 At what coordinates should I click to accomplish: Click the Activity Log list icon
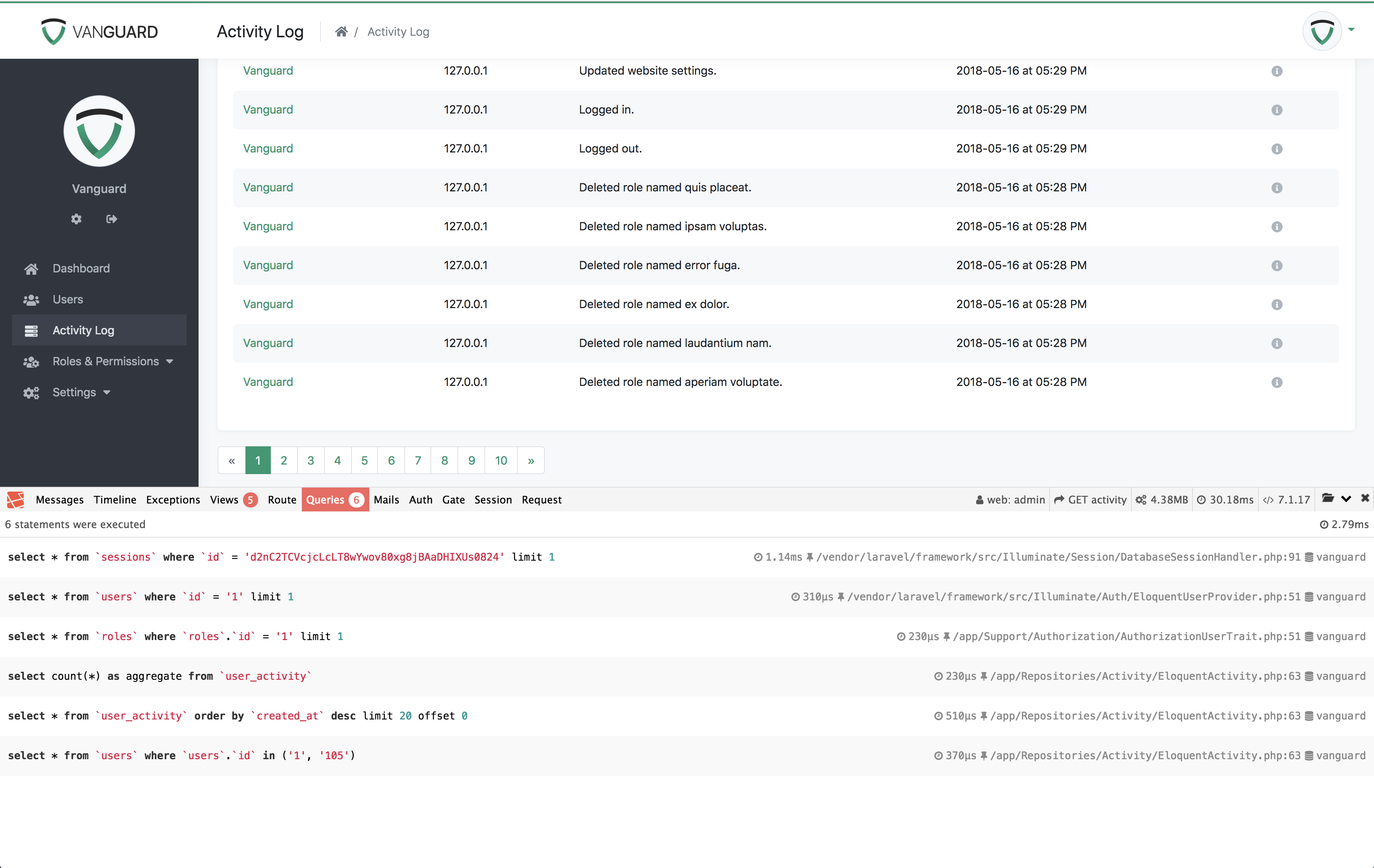point(31,330)
